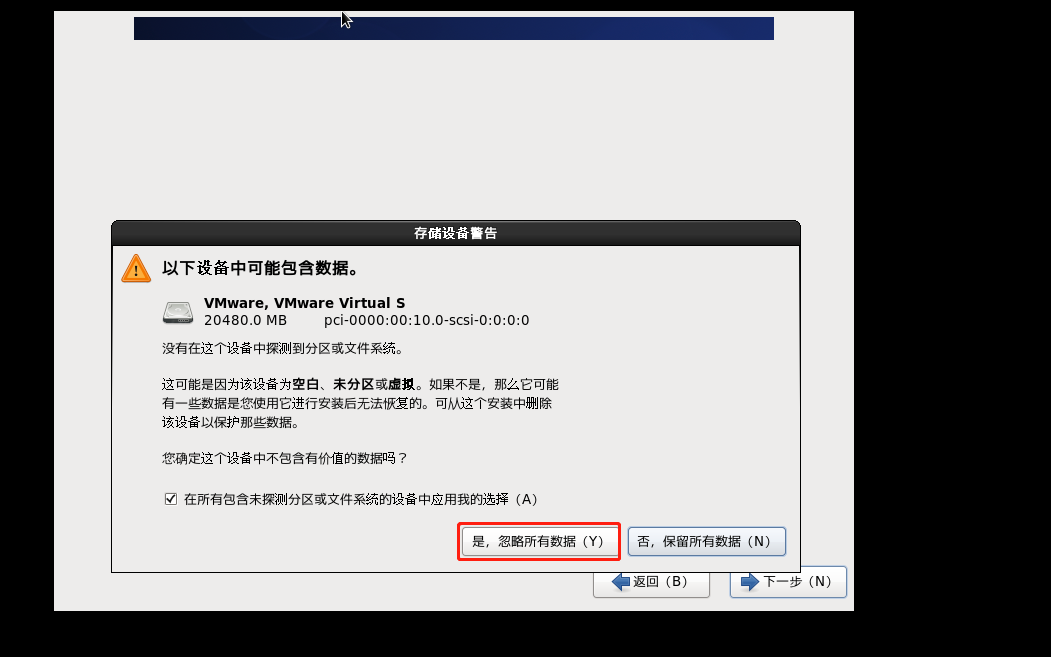The image size is (1051, 657).
Task: Click the hard disk drive icon
Action: (x=178, y=312)
